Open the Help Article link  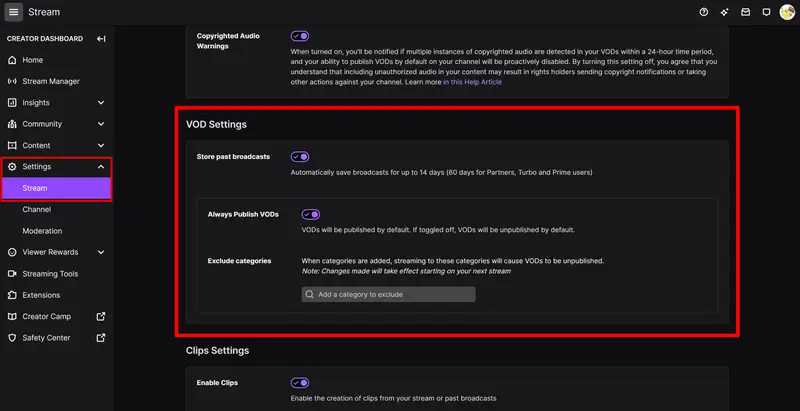[473, 82]
